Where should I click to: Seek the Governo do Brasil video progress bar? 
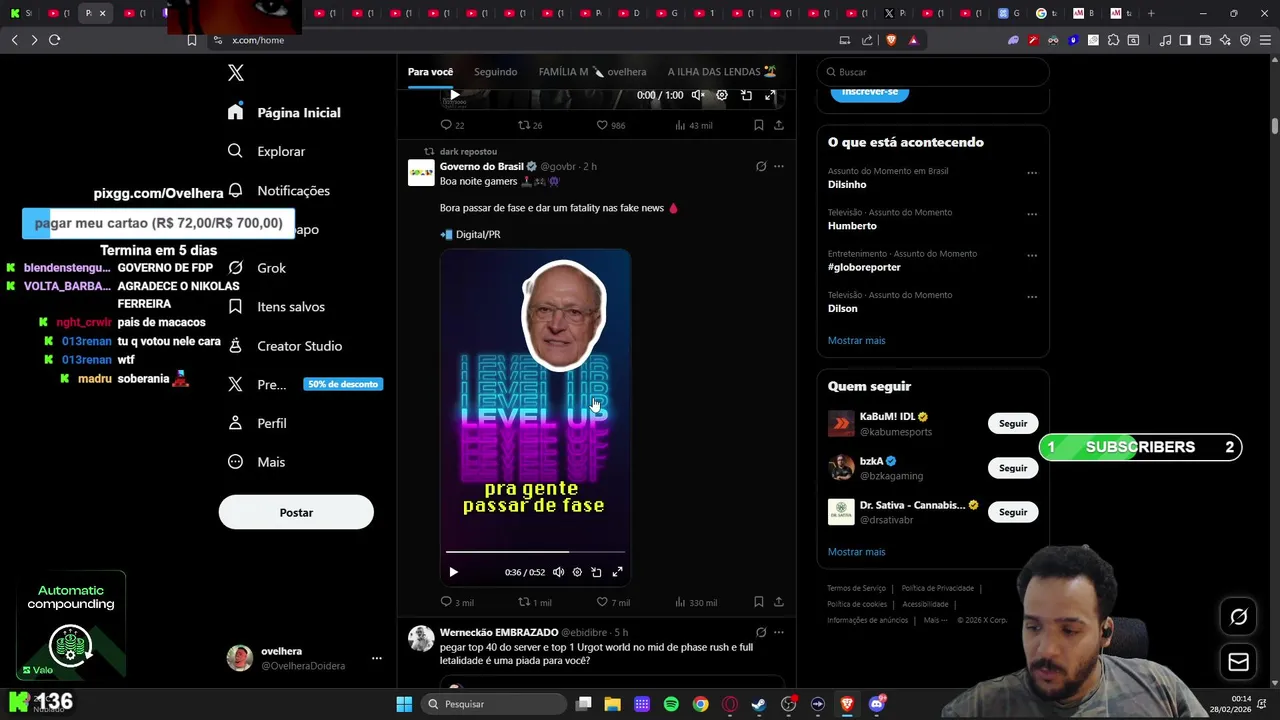coord(535,551)
